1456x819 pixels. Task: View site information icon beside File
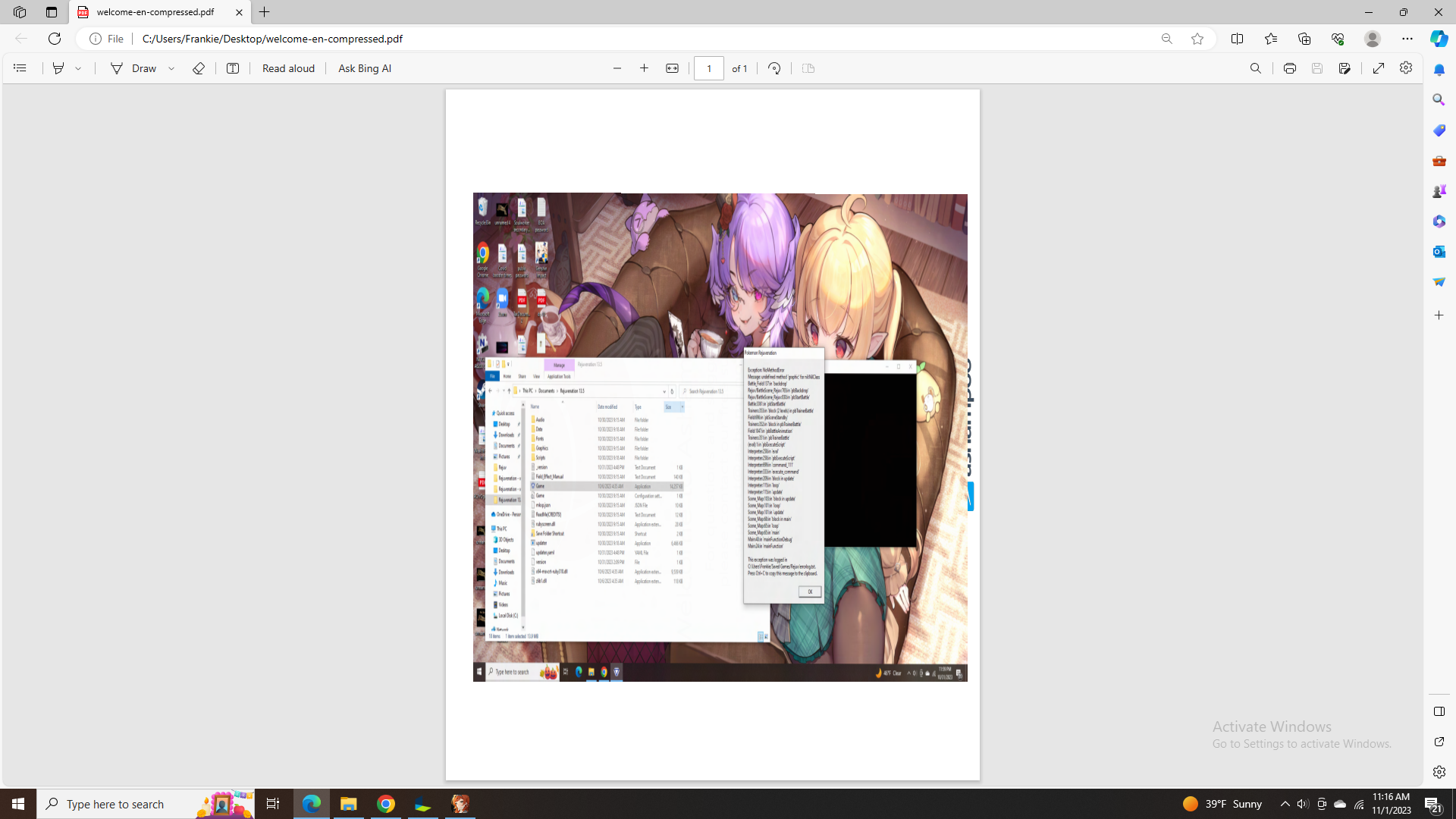(96, 39)
